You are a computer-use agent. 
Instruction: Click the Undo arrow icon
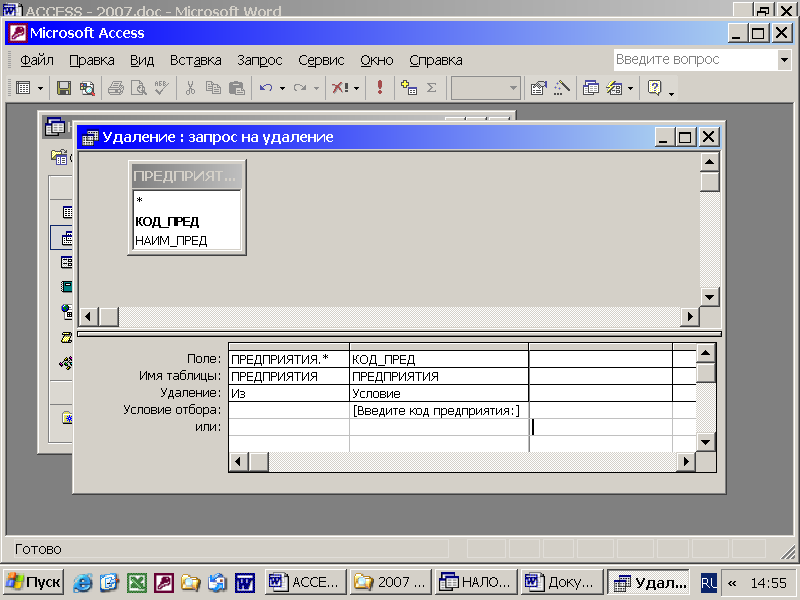click(266, 88)
